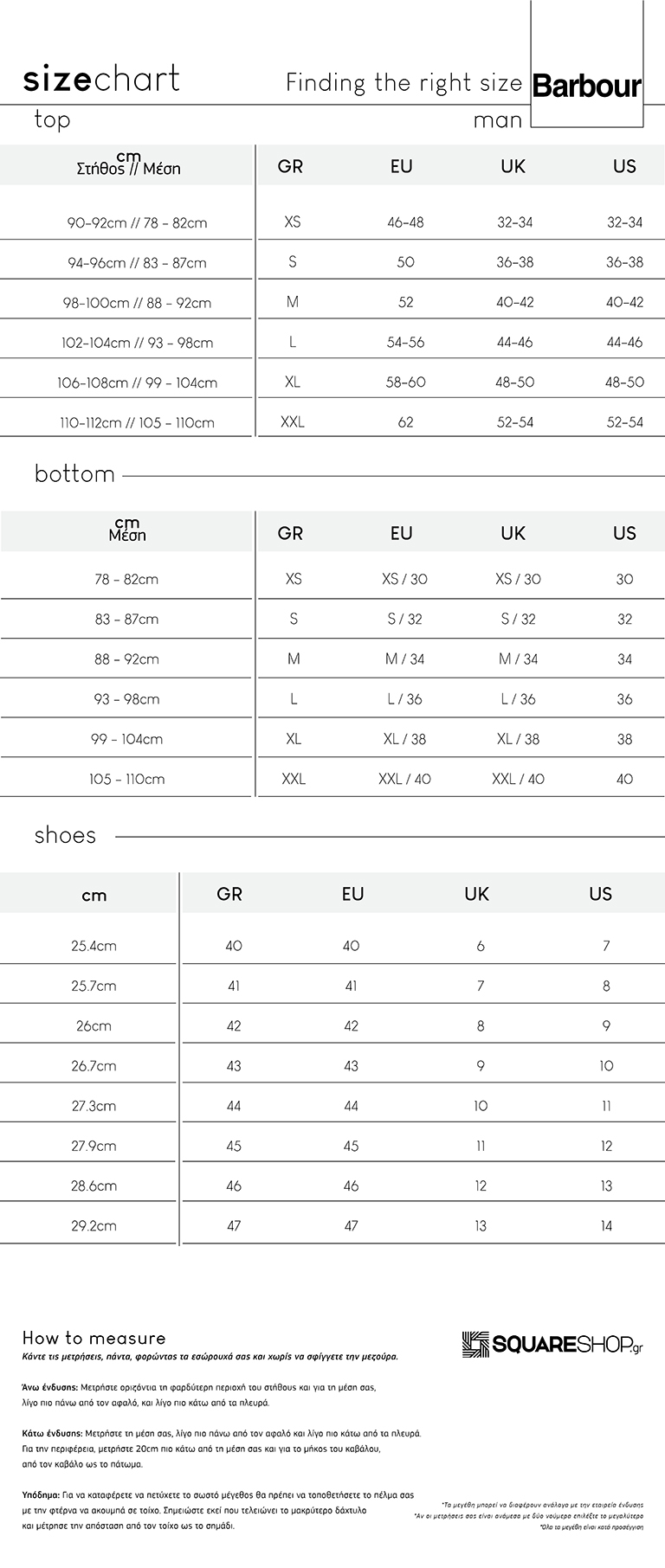The width and height of the screenshot is (665, 1568).
Task: Click the sizechart title text
Action: (101, 79)
